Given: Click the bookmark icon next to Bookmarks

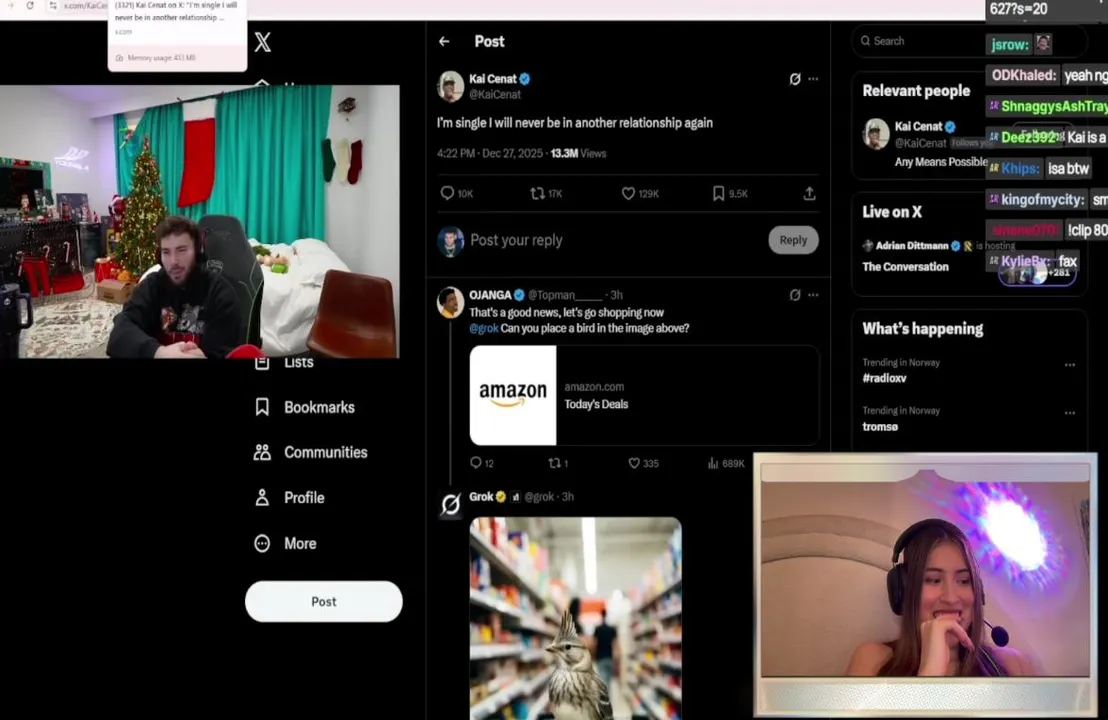Looking at the screenshot, I should click(x=262, y=407).
